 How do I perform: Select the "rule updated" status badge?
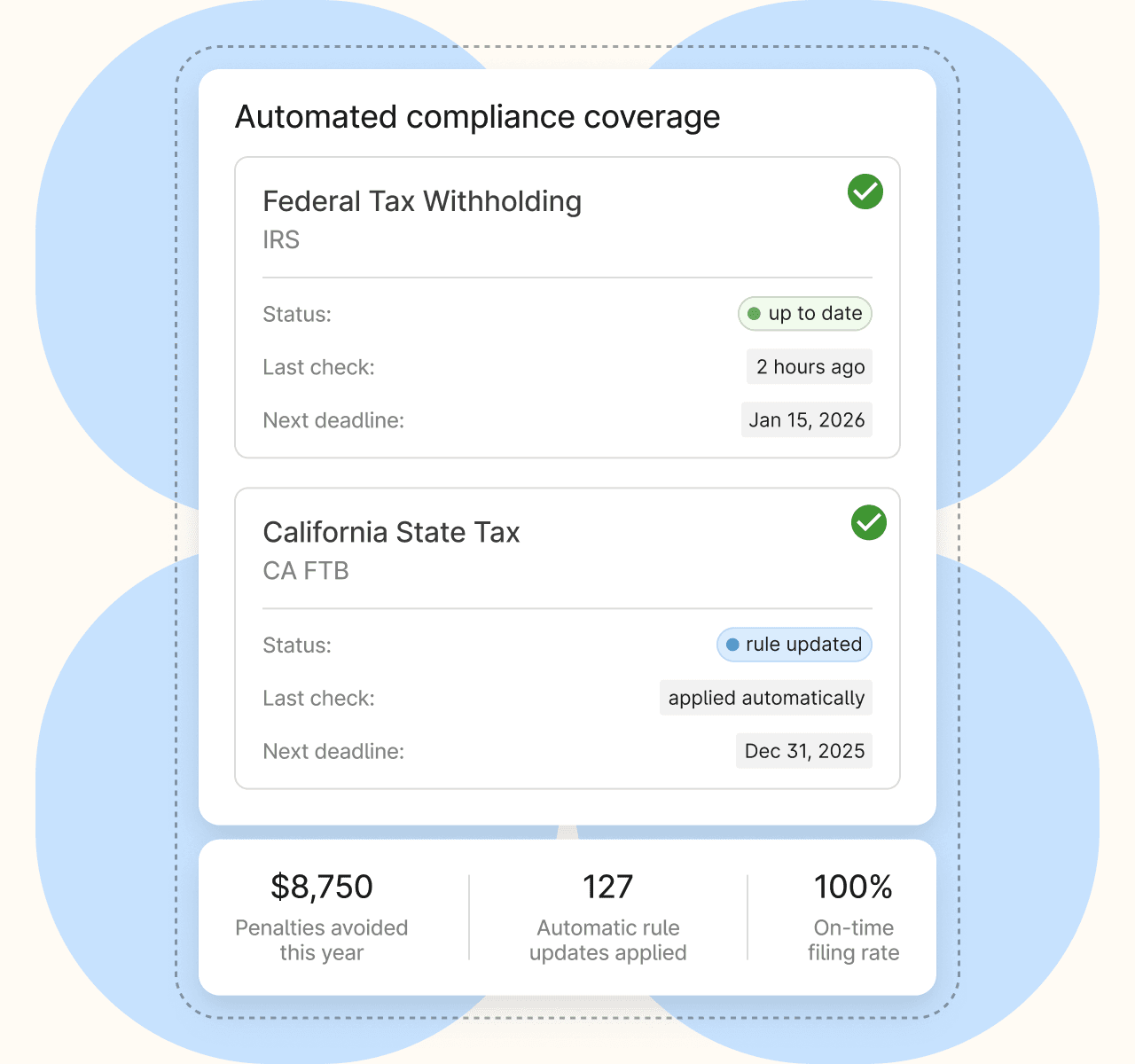[x=794, y=645]
